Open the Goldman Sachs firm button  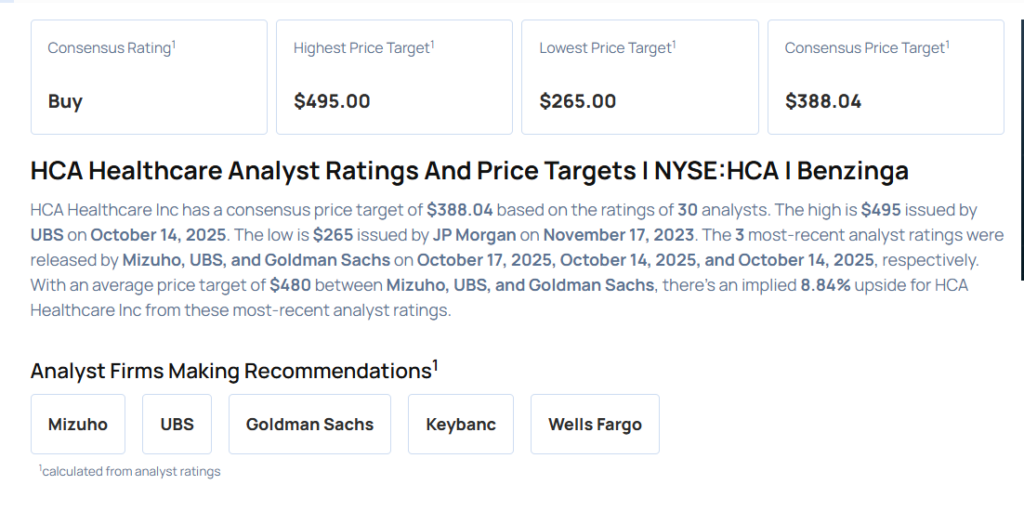(x=309, y=424)
